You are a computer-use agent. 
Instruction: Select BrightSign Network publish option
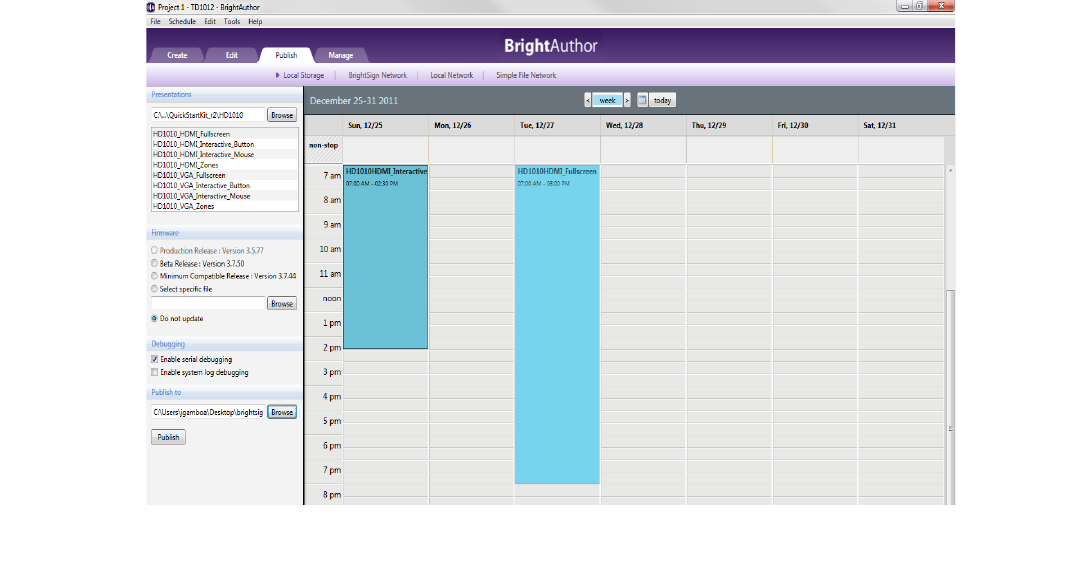tap(377, 76)
